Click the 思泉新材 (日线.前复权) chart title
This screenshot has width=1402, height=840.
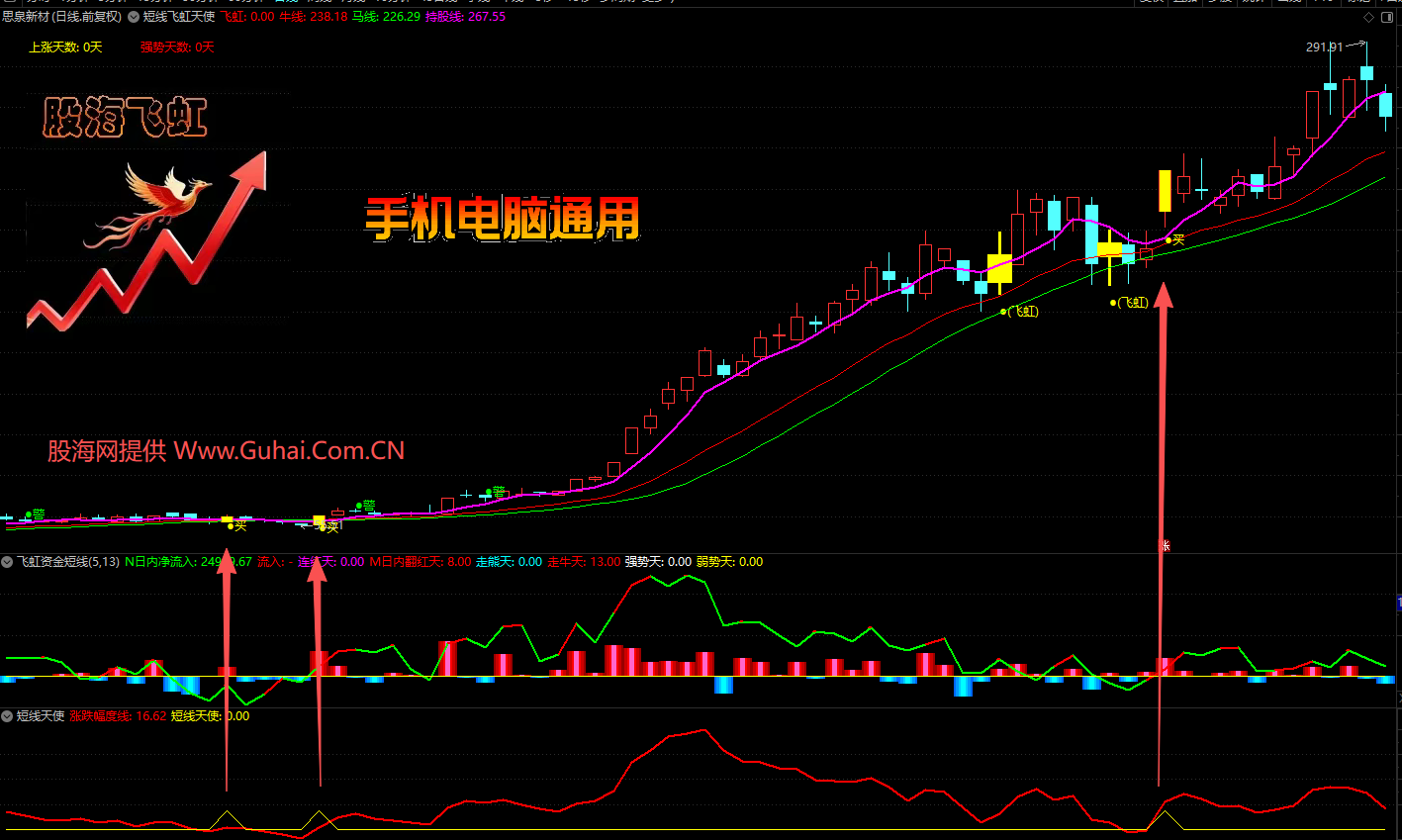click(61, 17)
